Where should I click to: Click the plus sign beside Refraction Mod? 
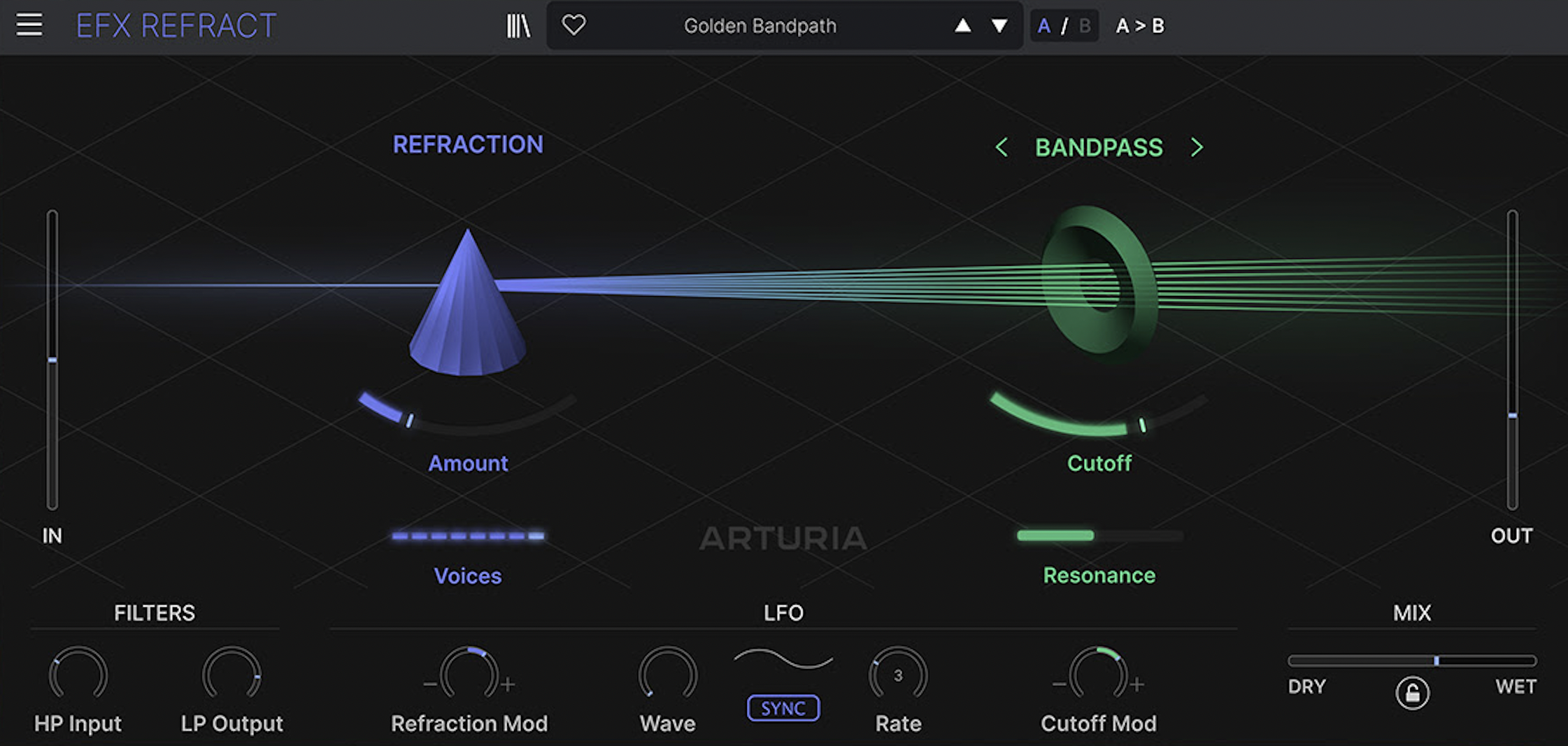(508, 684)
